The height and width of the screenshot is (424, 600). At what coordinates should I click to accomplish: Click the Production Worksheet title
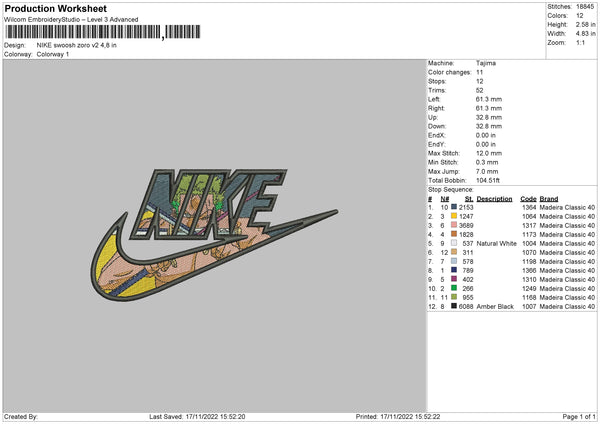click(x=55, y=8)
